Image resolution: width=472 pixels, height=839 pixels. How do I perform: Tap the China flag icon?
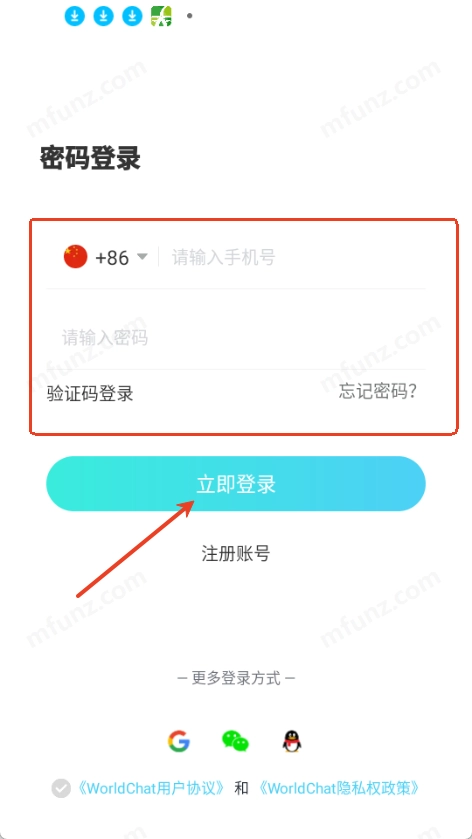75,257
